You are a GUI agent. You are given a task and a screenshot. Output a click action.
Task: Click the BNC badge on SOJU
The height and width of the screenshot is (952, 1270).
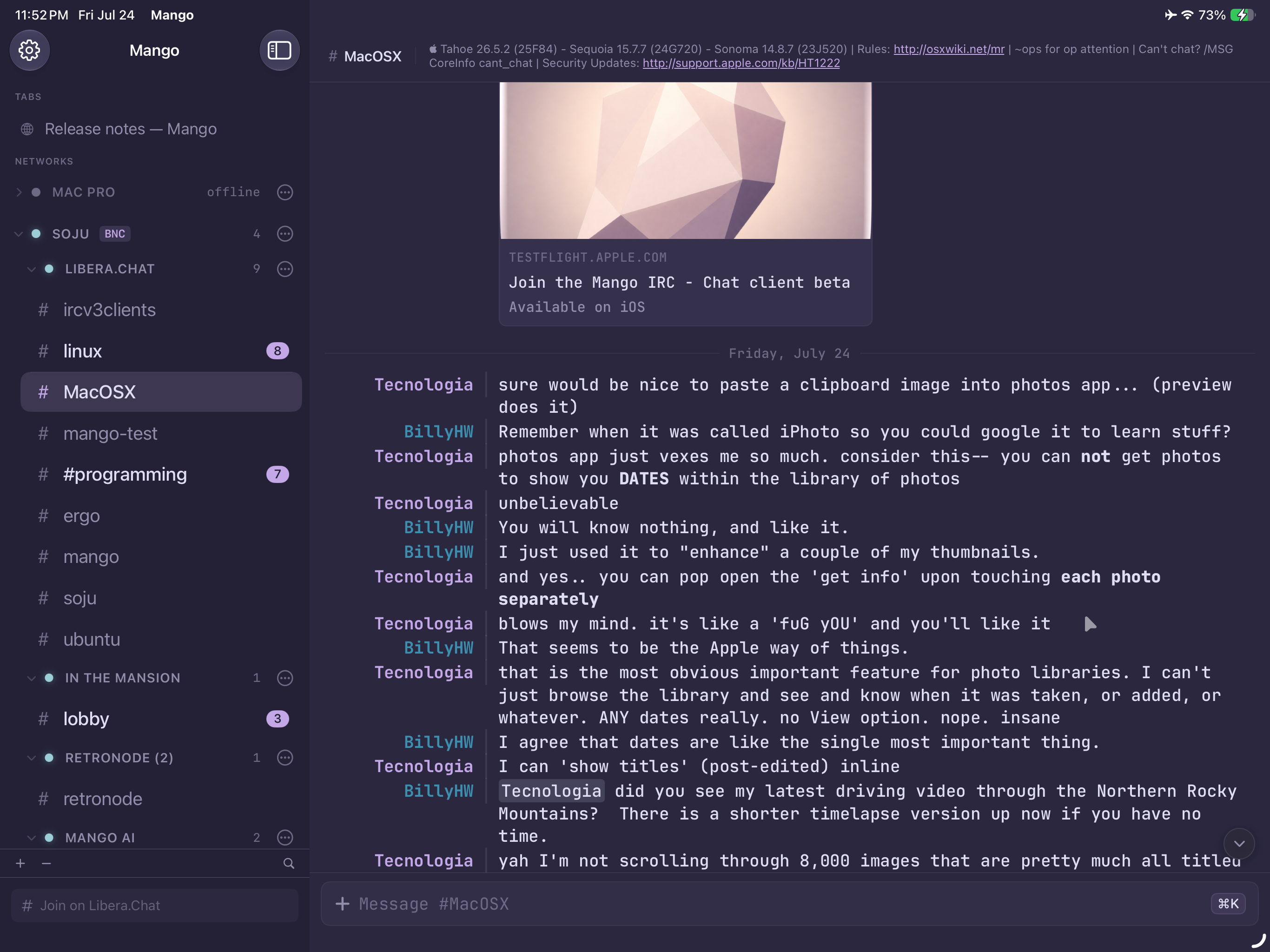pyautogui.click(x=115, y=234)
